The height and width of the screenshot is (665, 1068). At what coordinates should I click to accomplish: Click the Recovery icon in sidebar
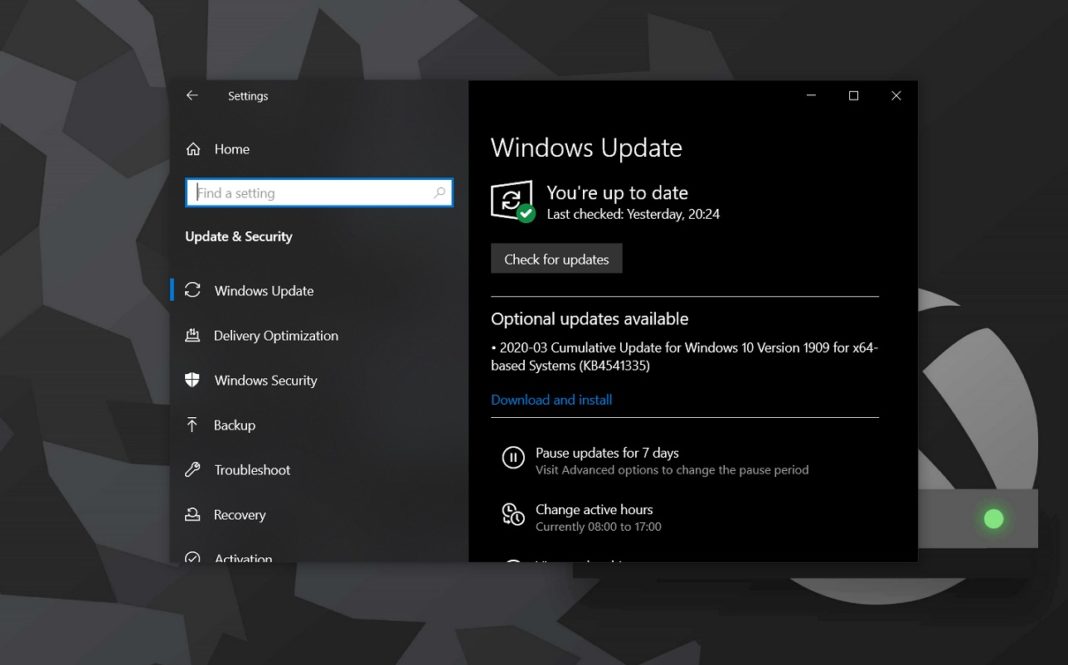point(193,514)
